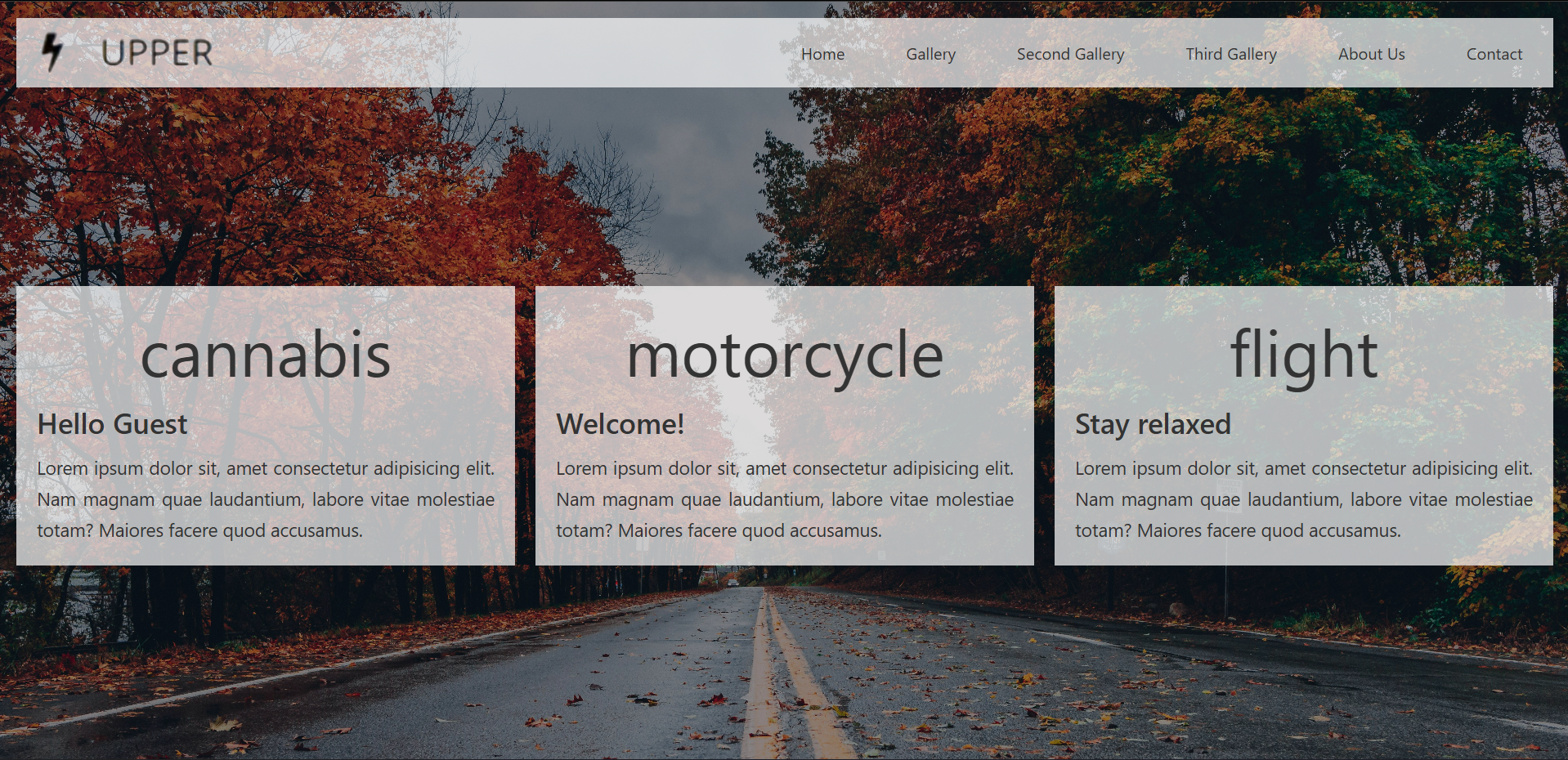Image resolution: width=1568 pixels, height=760 pixels.
Task: Click the paragraph under Welcome!
Action: click(x=785, y=499)
